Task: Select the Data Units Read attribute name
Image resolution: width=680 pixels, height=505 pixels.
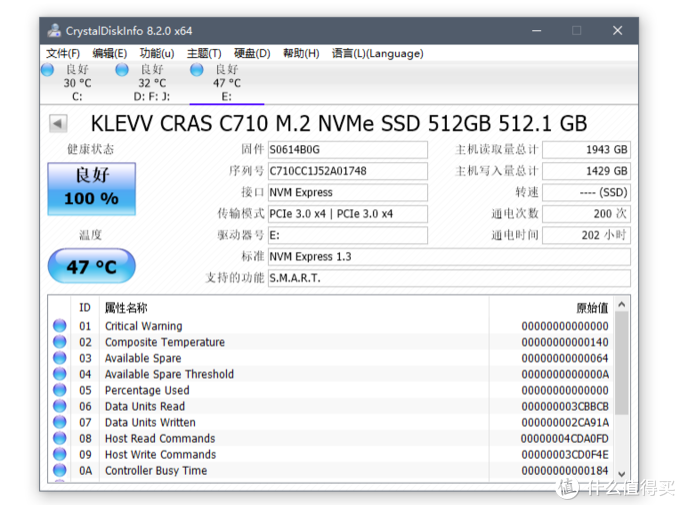Action: [x=145, y=406]
